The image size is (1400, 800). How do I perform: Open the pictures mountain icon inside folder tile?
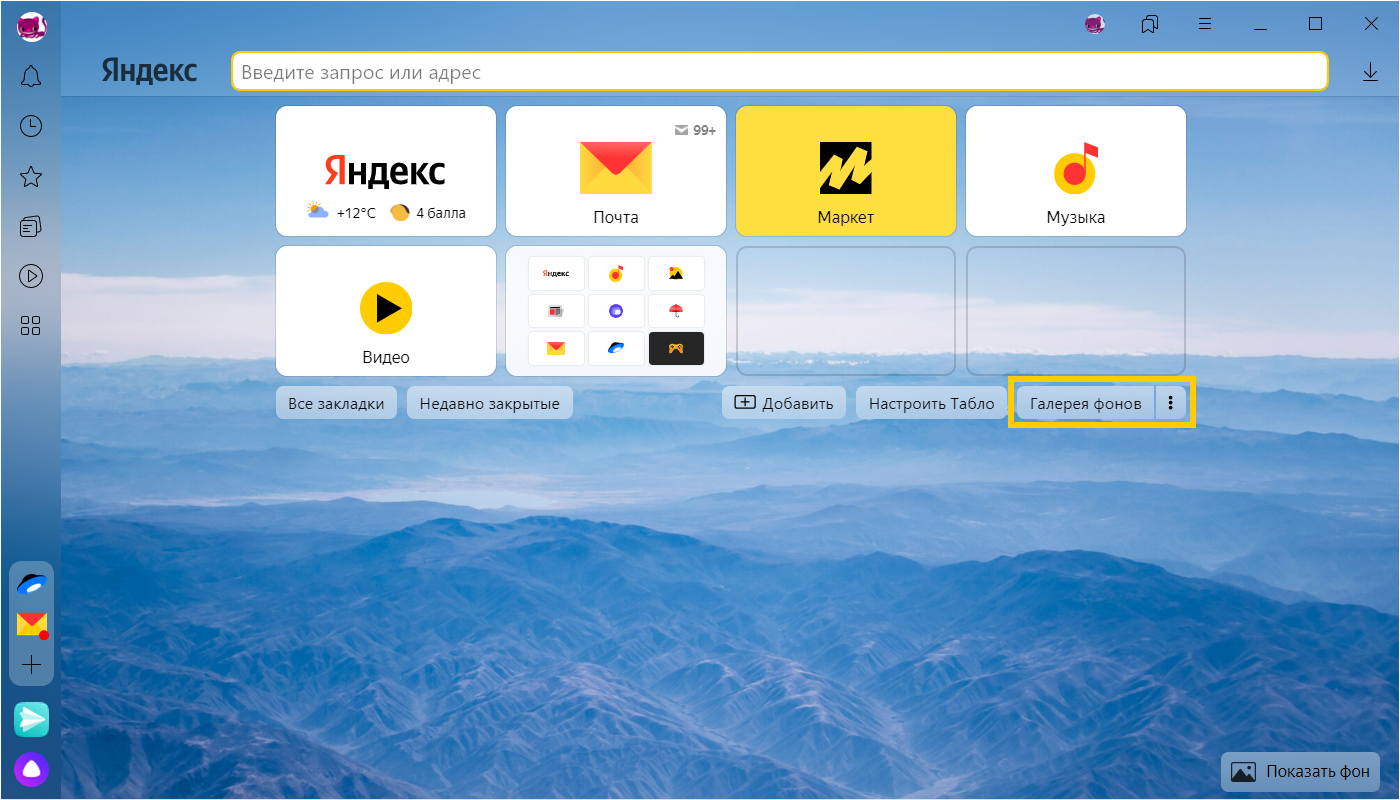(676, 273)
